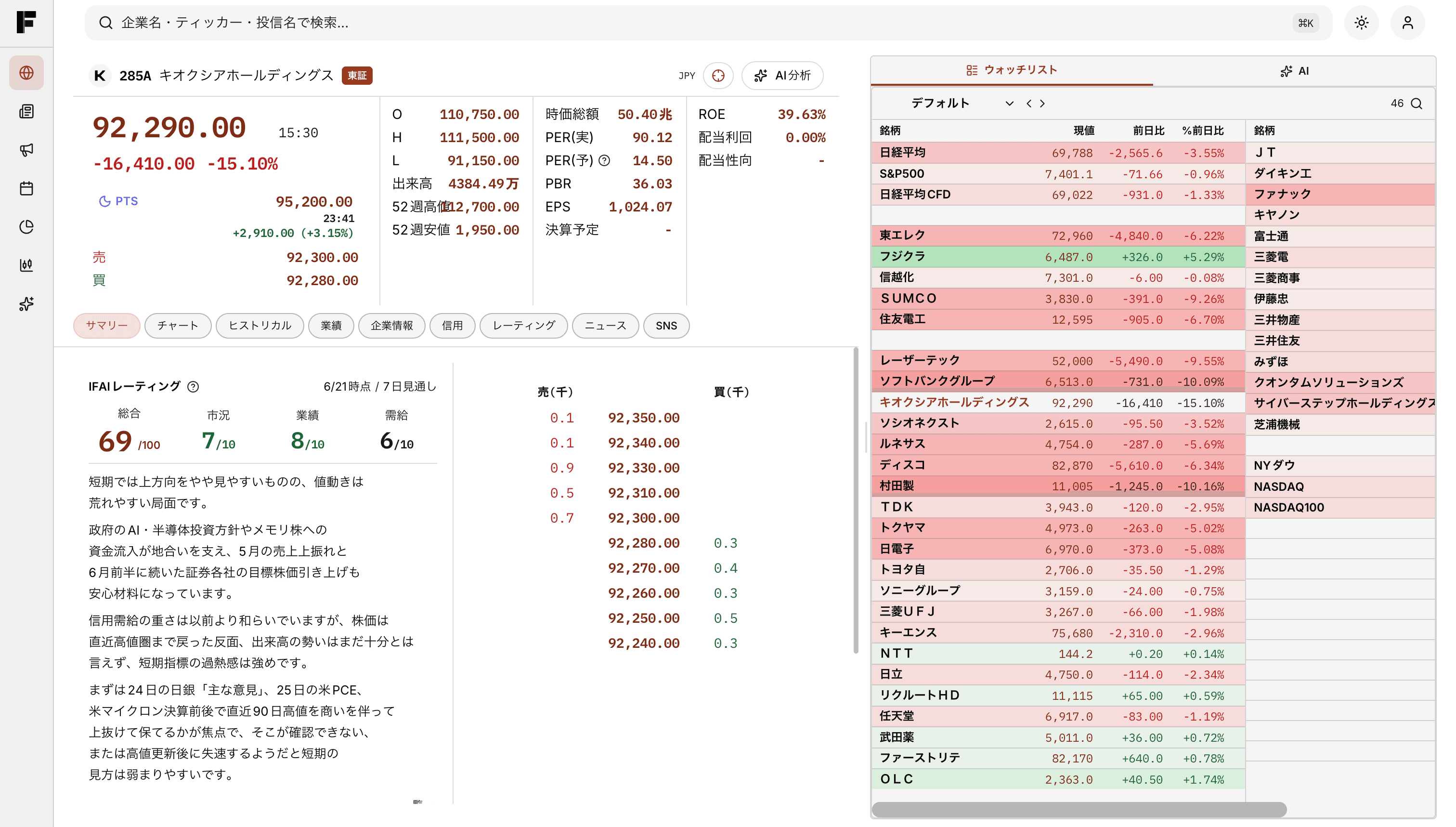Select the サマリー tab
1456x827 pixels.
107,326
